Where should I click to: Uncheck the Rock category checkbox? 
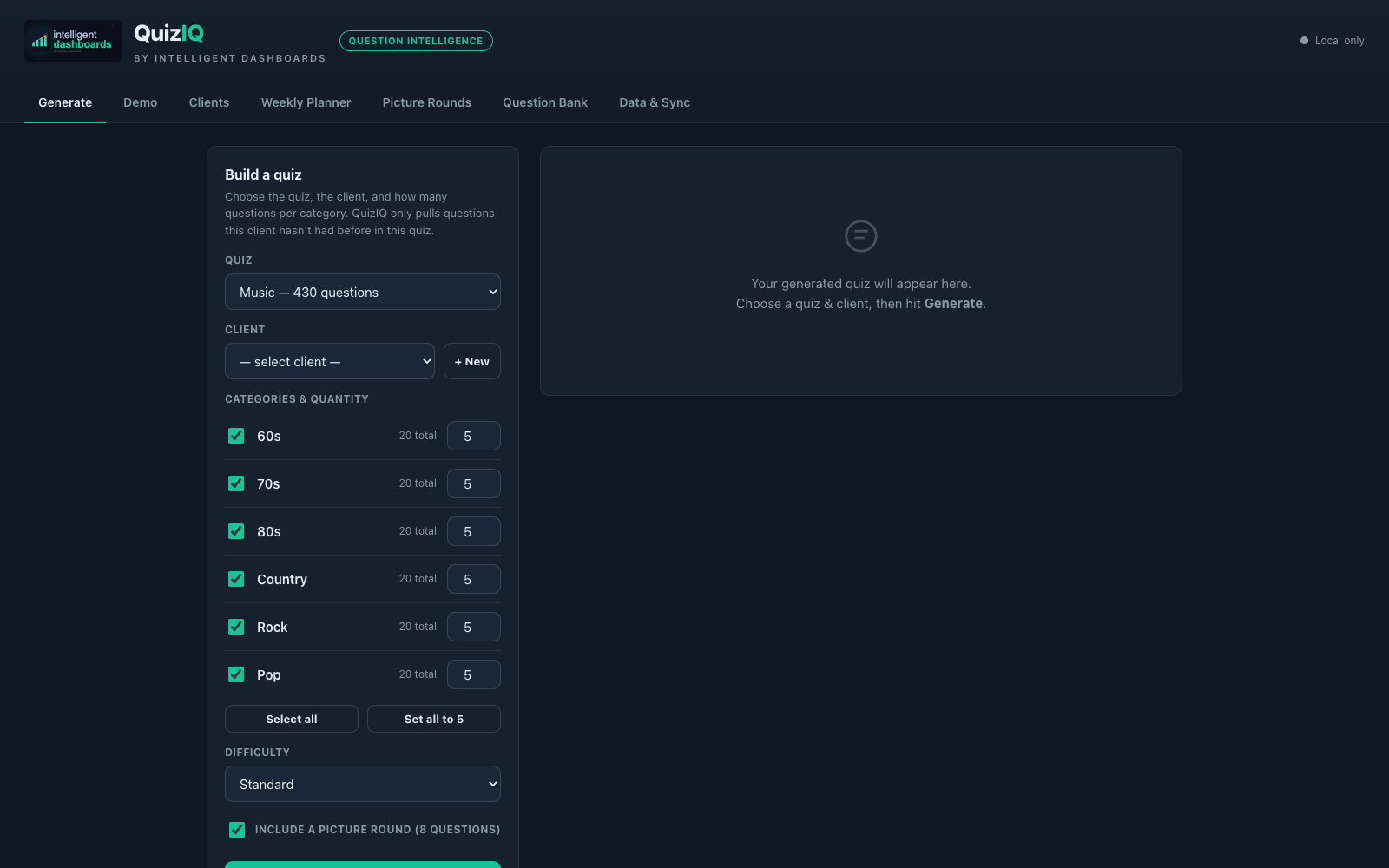pyautogui.click(x=236, y=627)
